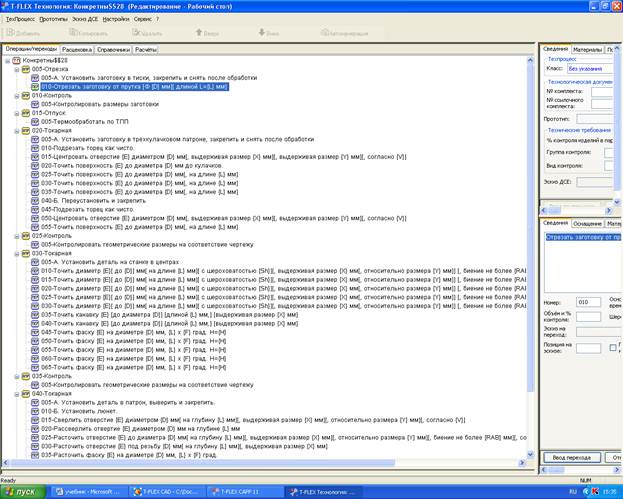This screenshot has width=623, height=499.
Task: Collapse the 020-Токарная operation
Action: click(17, 131)
